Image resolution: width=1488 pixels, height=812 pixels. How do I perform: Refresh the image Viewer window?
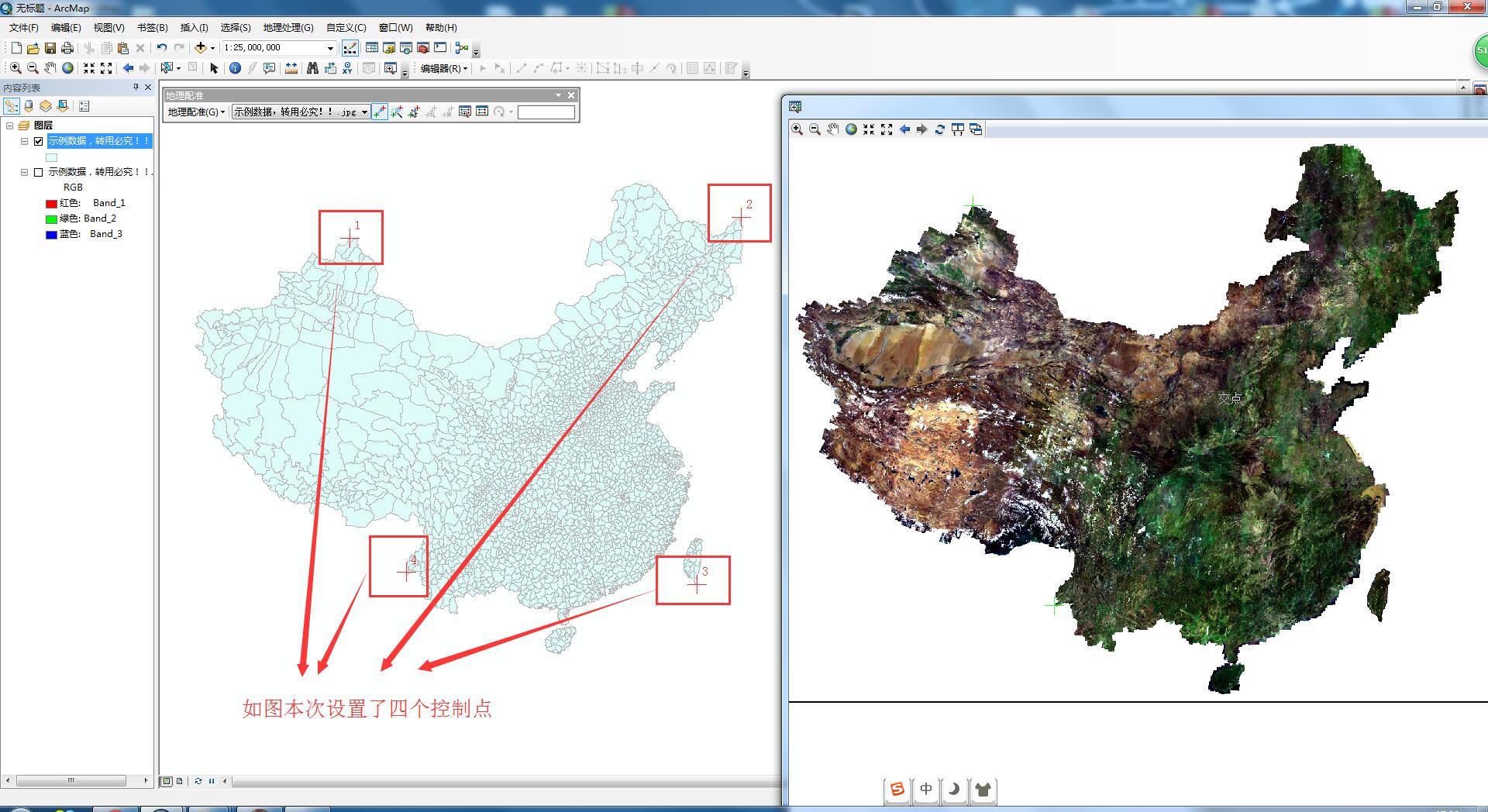pos(939,129)
